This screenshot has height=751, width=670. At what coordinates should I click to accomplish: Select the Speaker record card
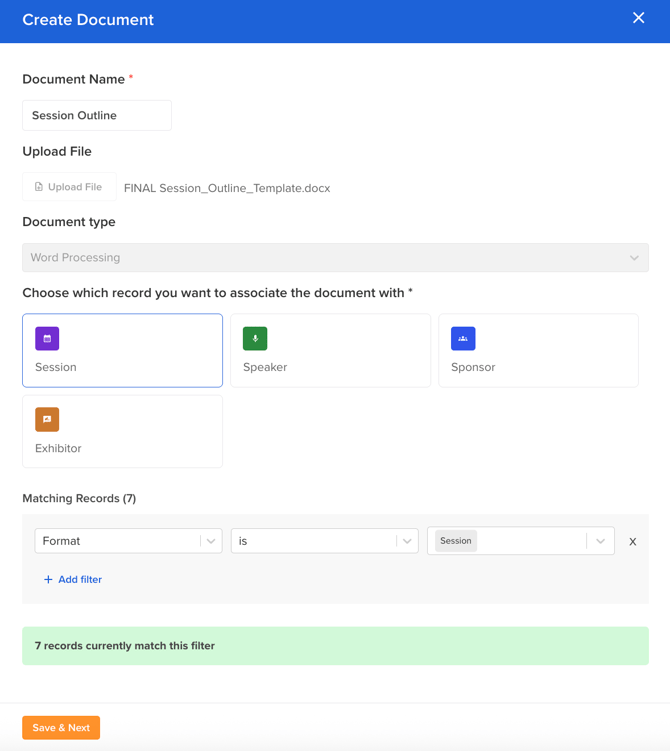point(330,351)
